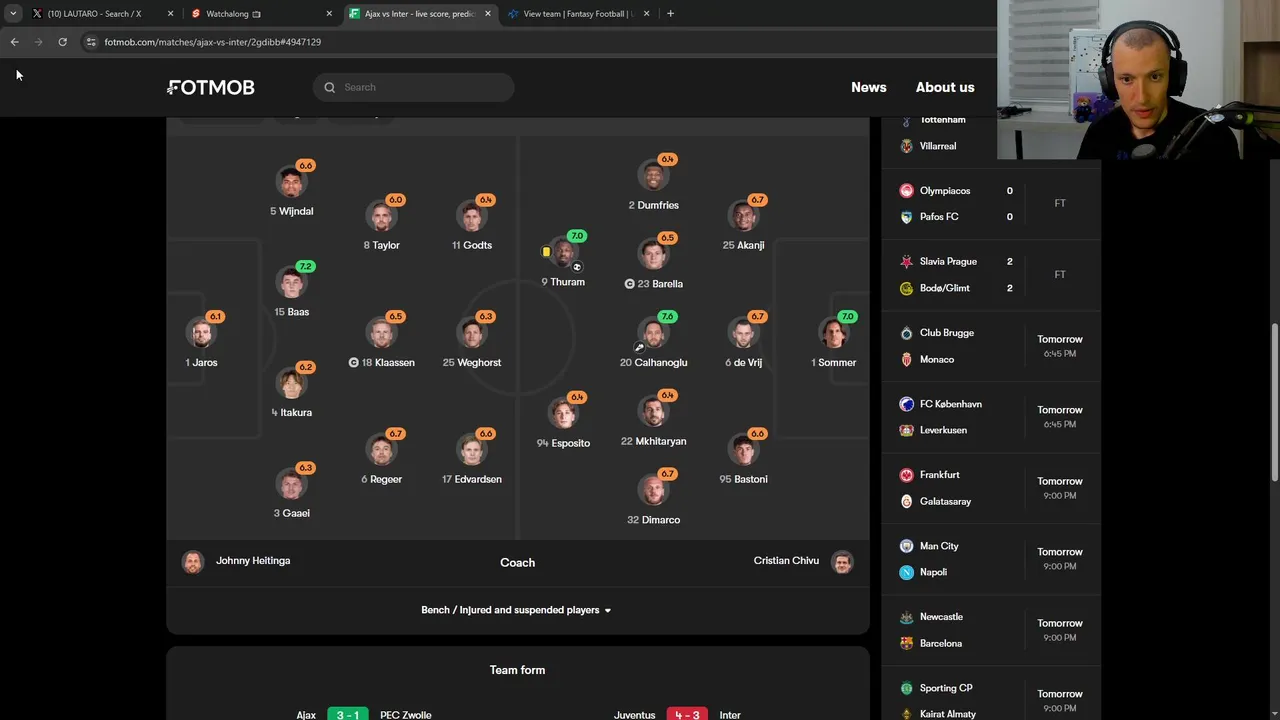Click Johnny Heitinga coach name
Screen dimensions: 1280x720
pyautogui.click(x=253, y=561)
